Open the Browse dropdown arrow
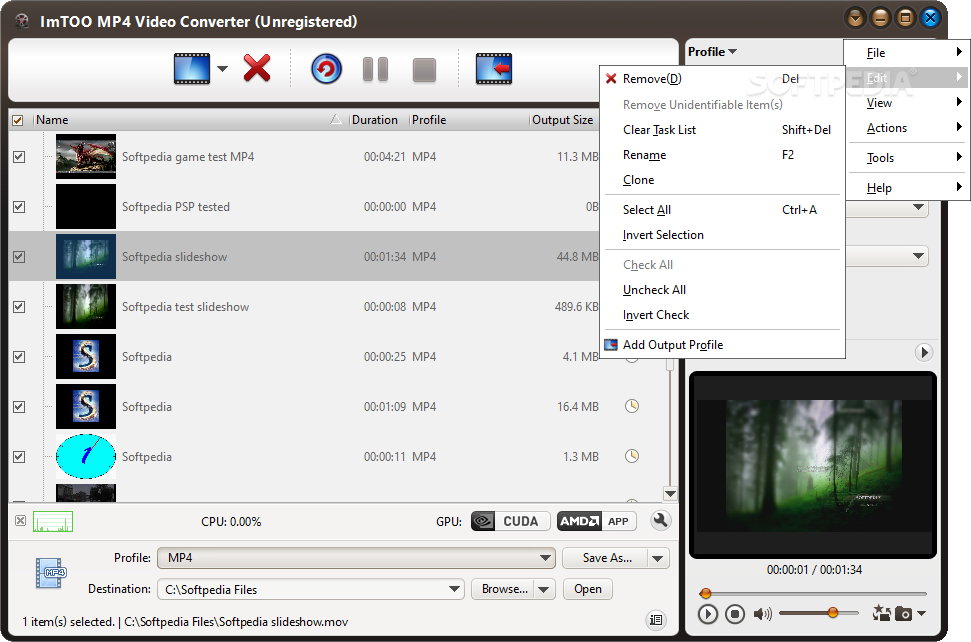 [544, 589]
